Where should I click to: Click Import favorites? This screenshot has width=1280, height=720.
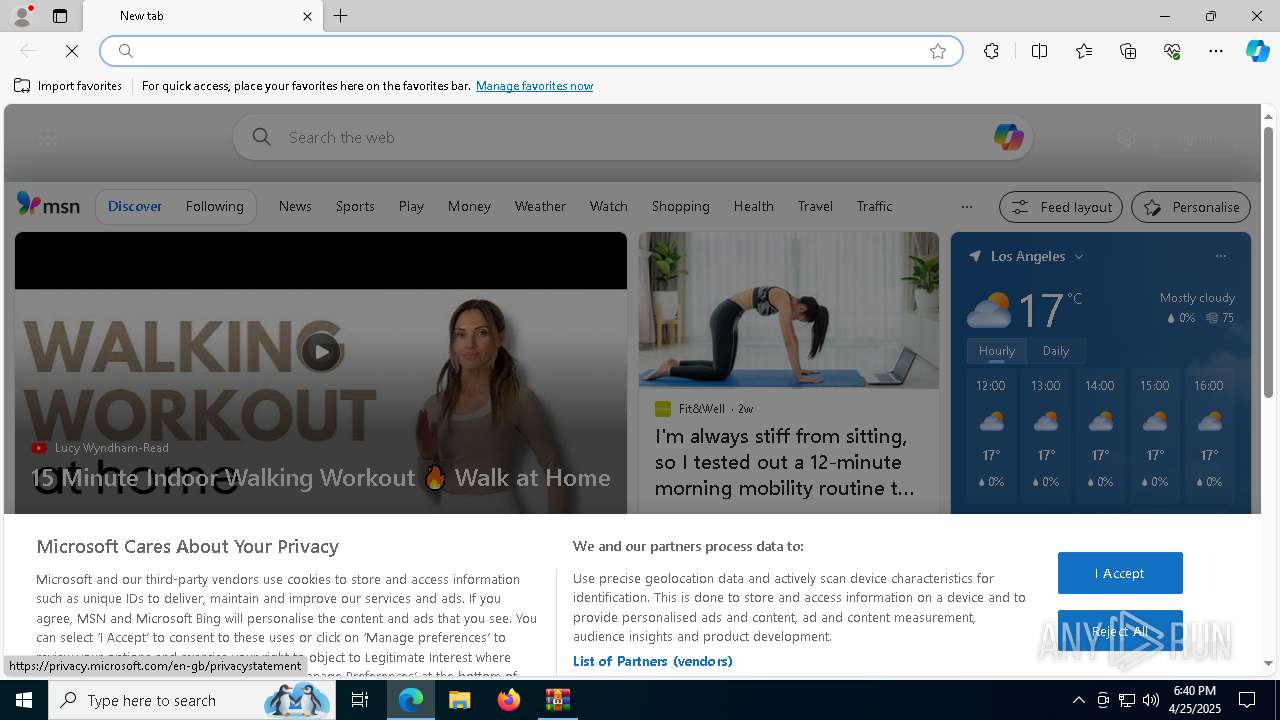pyautogui.click(x=68, y=86)
